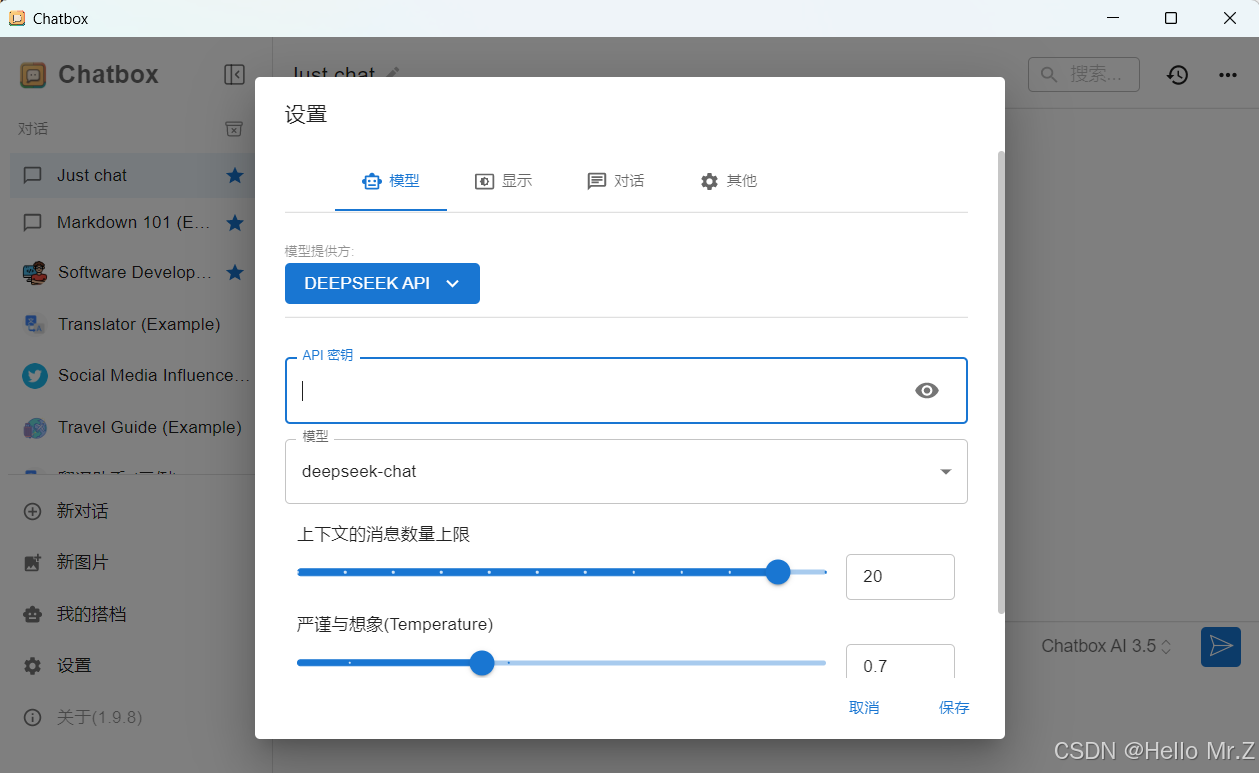Click the star on Just chat
The width and height of the screenshot is (1259, 773).
pos(235,176)
